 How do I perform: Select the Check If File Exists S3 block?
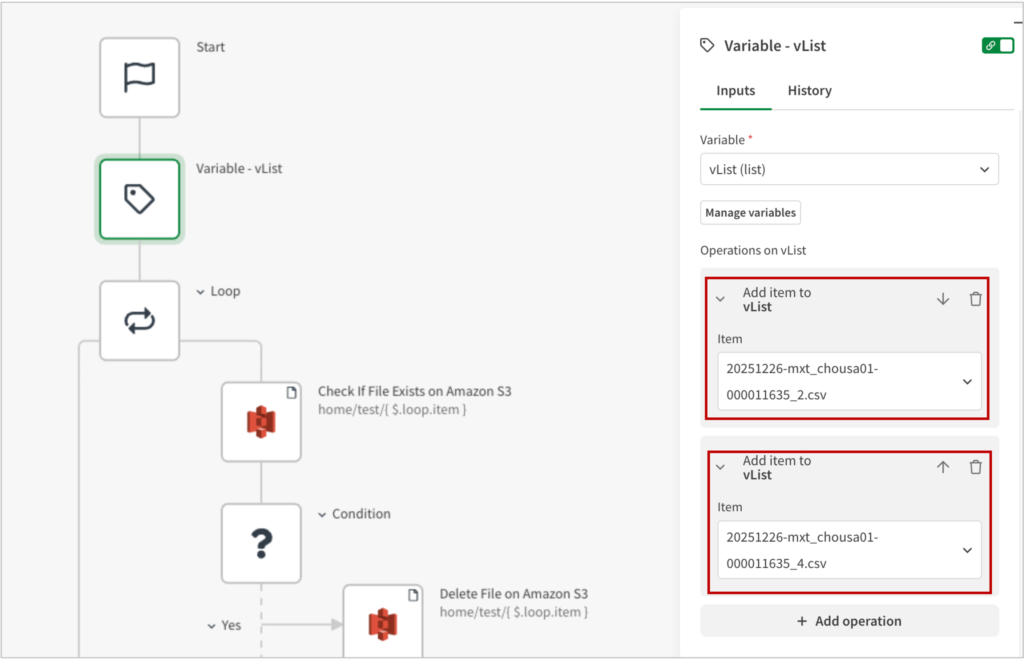pyautogui.click(x=261, y=422)
